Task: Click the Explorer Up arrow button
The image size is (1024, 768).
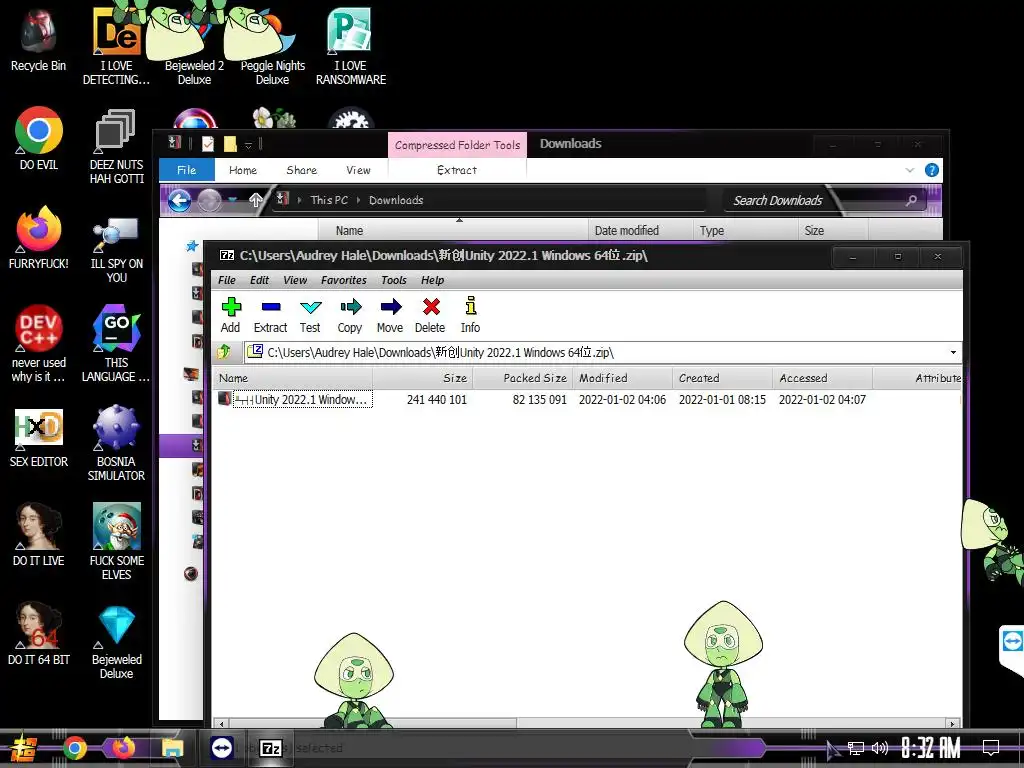Action: tap(256, 200)
